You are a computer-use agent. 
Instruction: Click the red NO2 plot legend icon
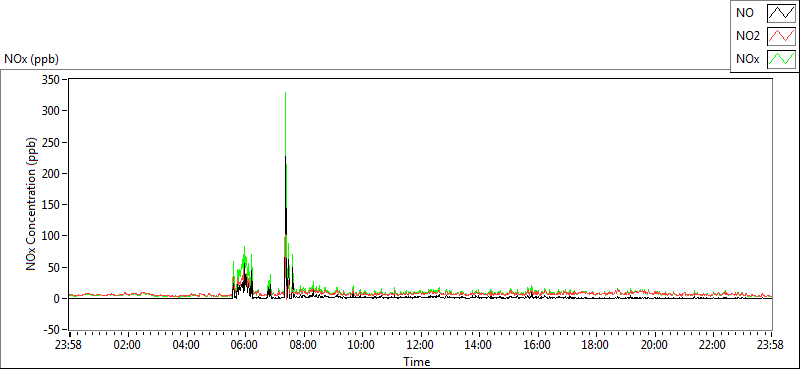click(x=781, y=36)
